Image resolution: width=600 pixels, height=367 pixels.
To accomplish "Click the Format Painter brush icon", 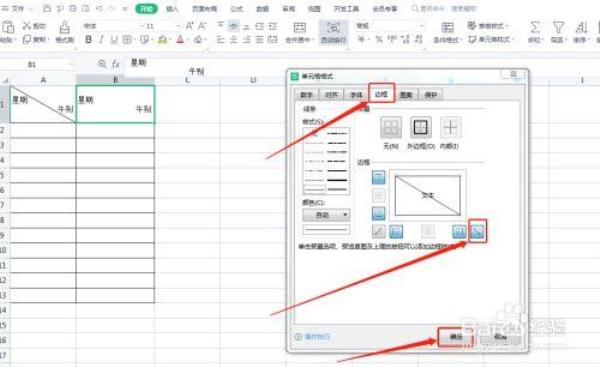I will coord(65,27).
